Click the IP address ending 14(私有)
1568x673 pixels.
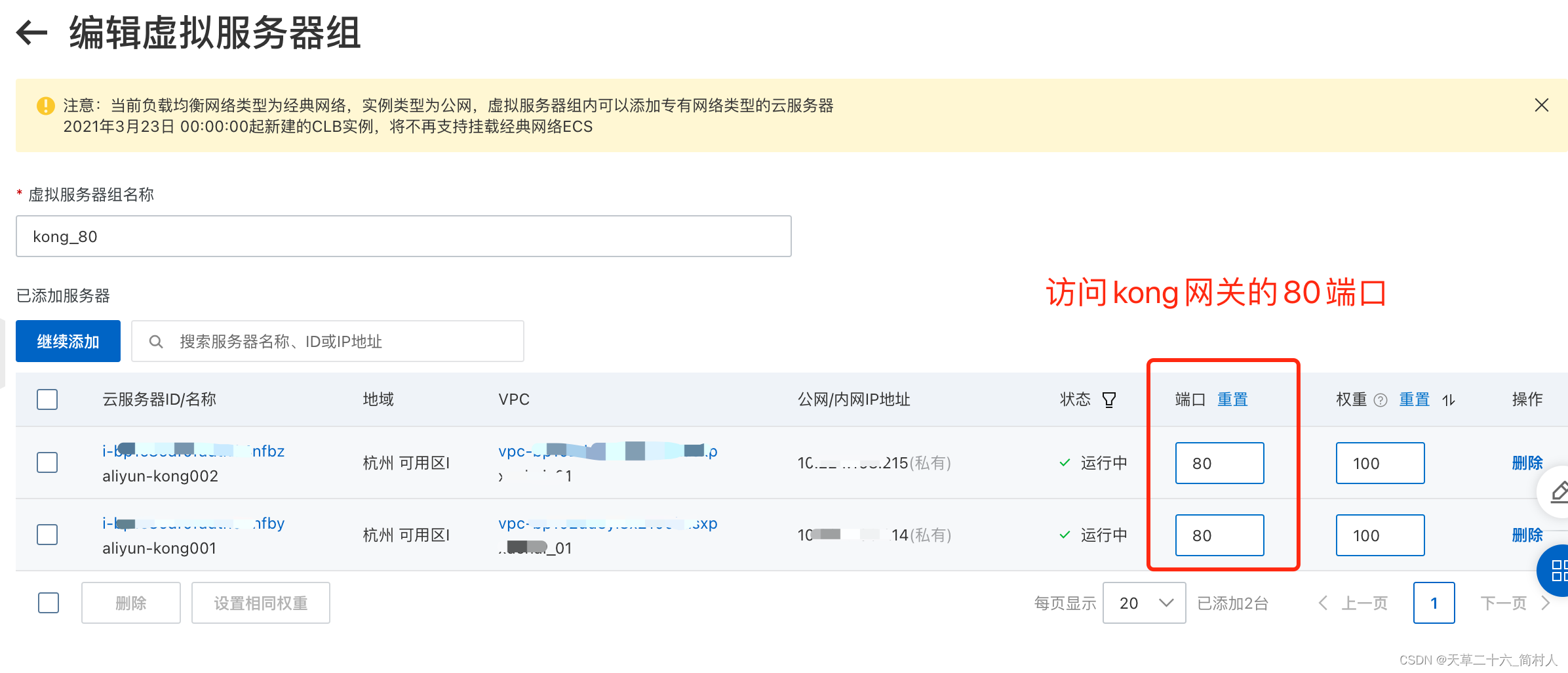[874, 535]
